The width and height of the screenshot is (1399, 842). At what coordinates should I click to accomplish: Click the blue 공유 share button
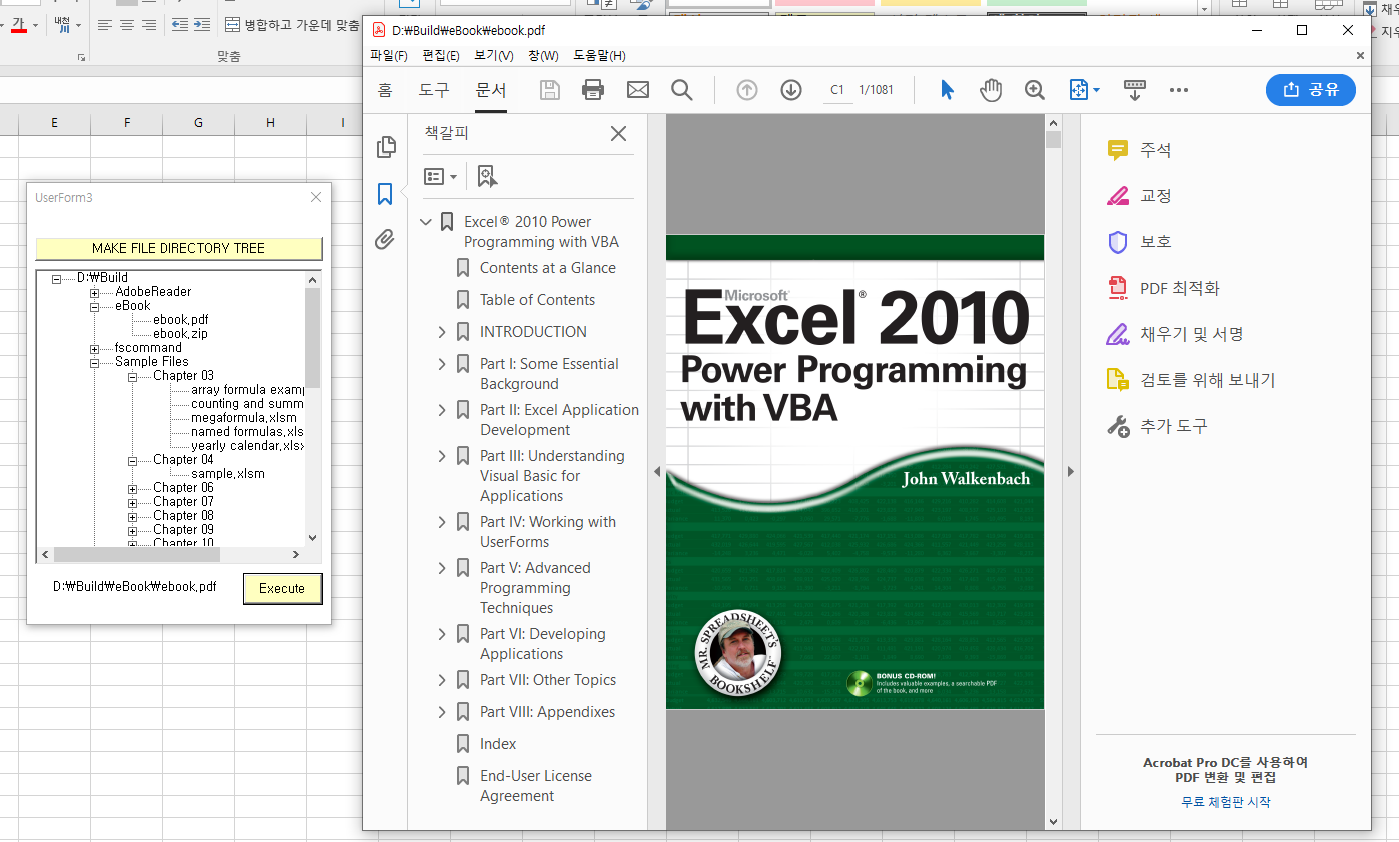pyautogui.click(x=1311, y=90)
